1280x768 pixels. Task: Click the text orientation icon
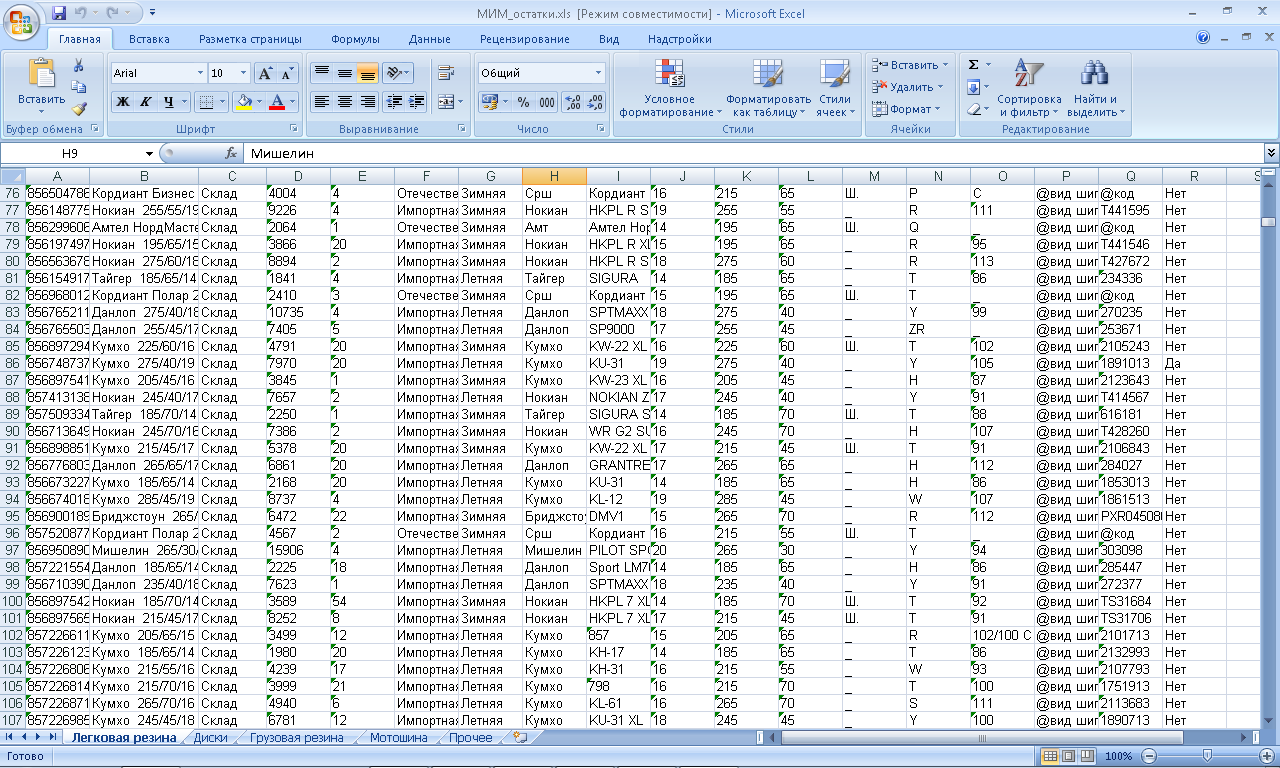394,73
